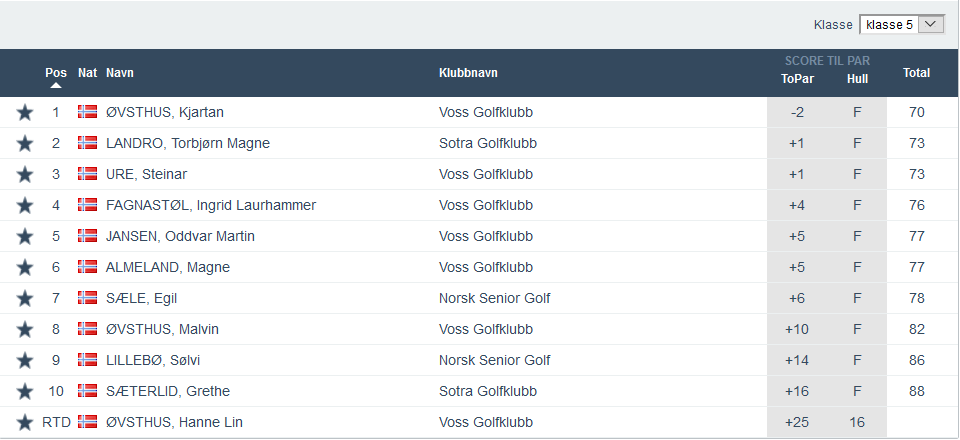Click star beside FAGNASTØL, Ingrid Laurhammer

25,205
